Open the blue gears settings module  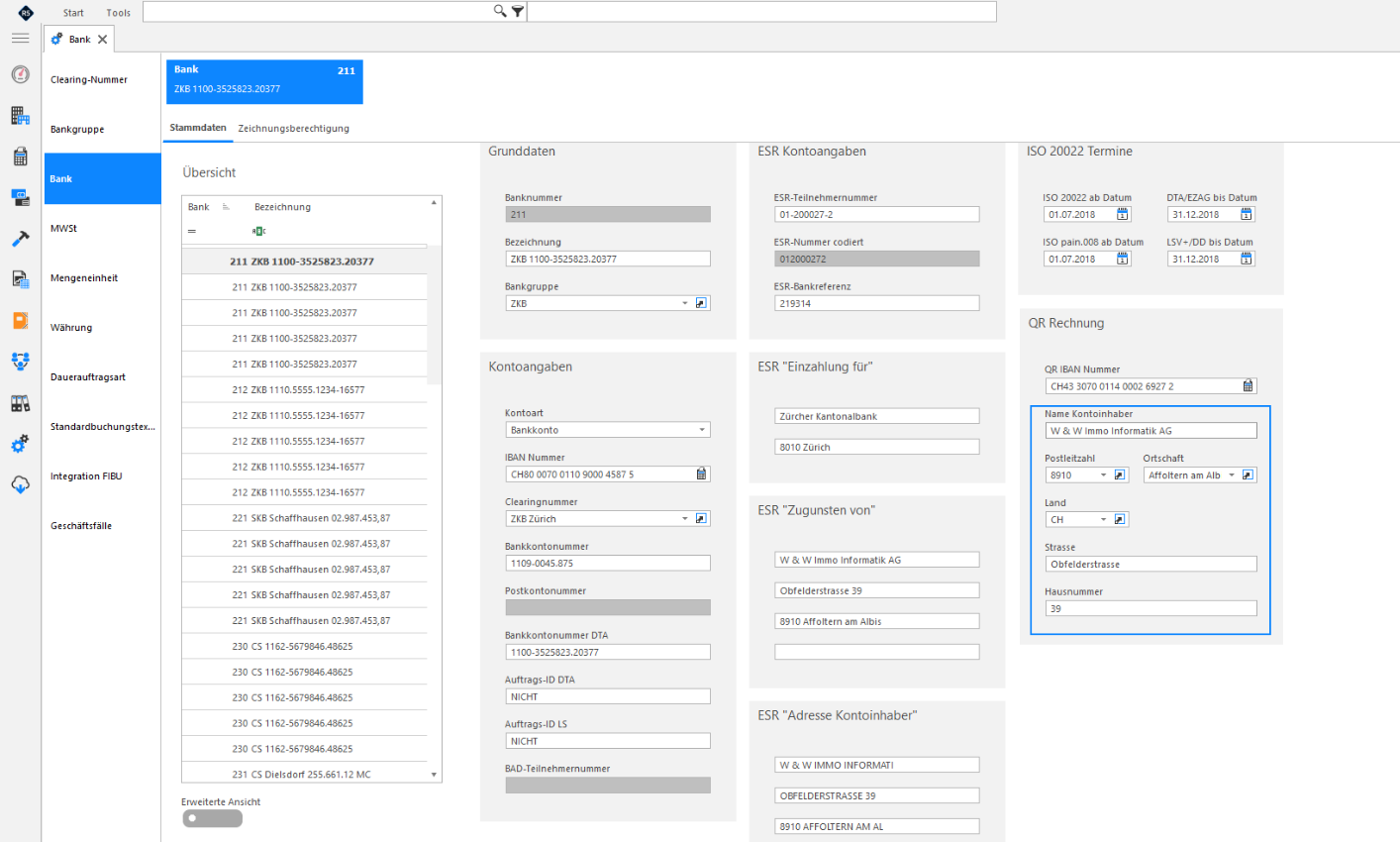(20, 444)
